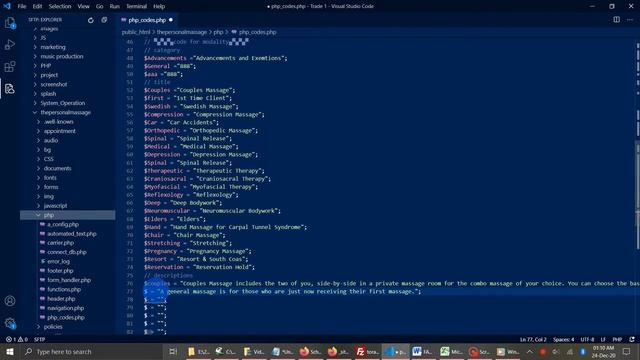Click the public_html breadcrumb

(x=136, y=32)
